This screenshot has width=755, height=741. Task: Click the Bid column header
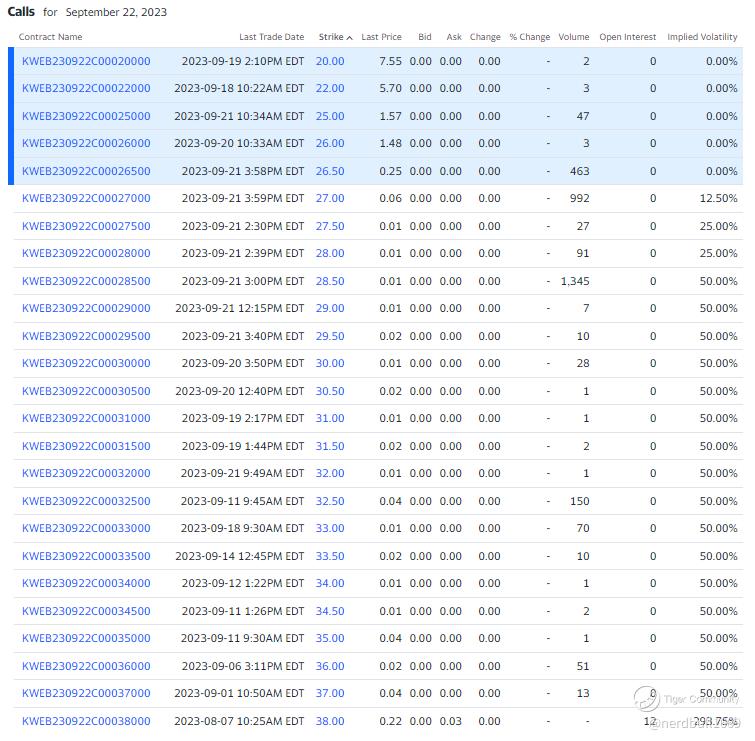425,37
